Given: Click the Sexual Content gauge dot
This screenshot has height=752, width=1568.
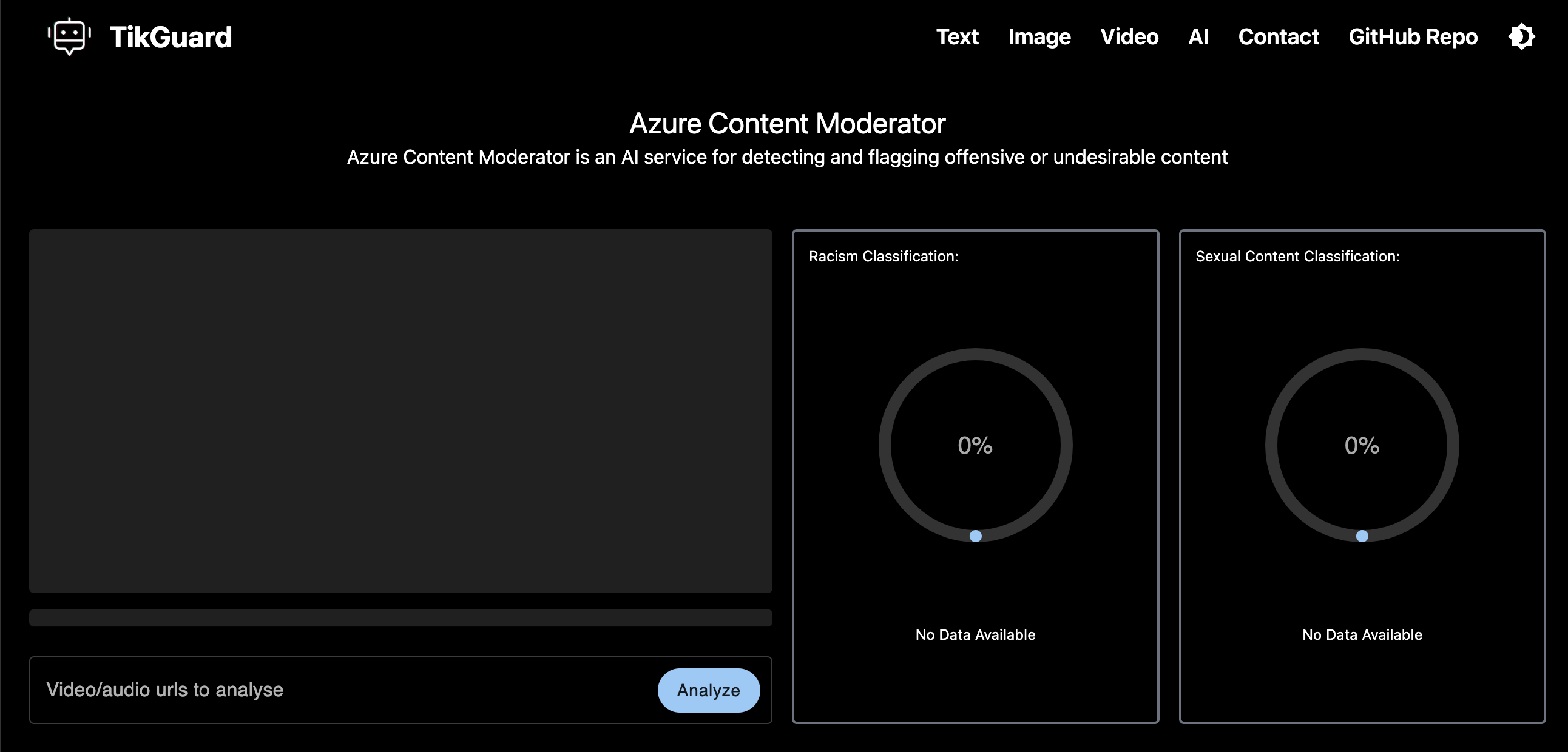Looking at the screenshot, I should (x=1362, y=536).
